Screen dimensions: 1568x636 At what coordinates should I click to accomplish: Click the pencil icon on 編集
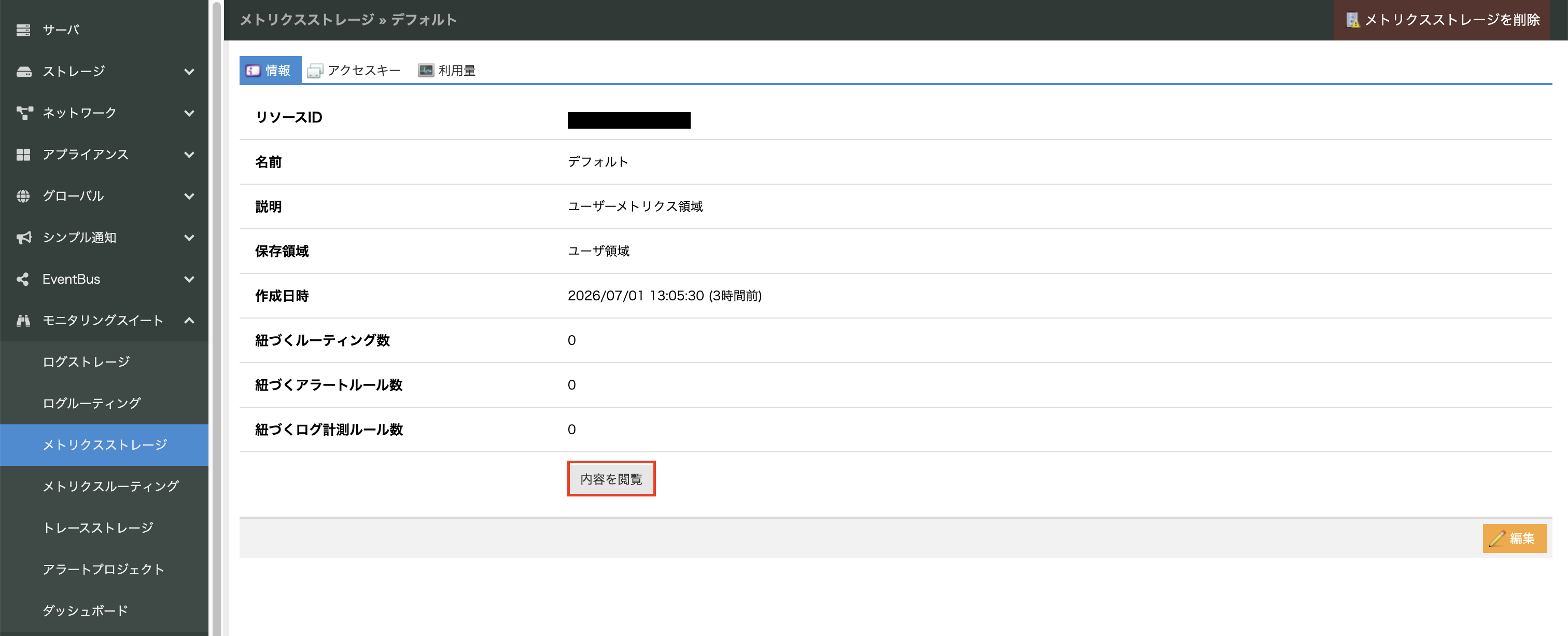(x=1497, y=538)
